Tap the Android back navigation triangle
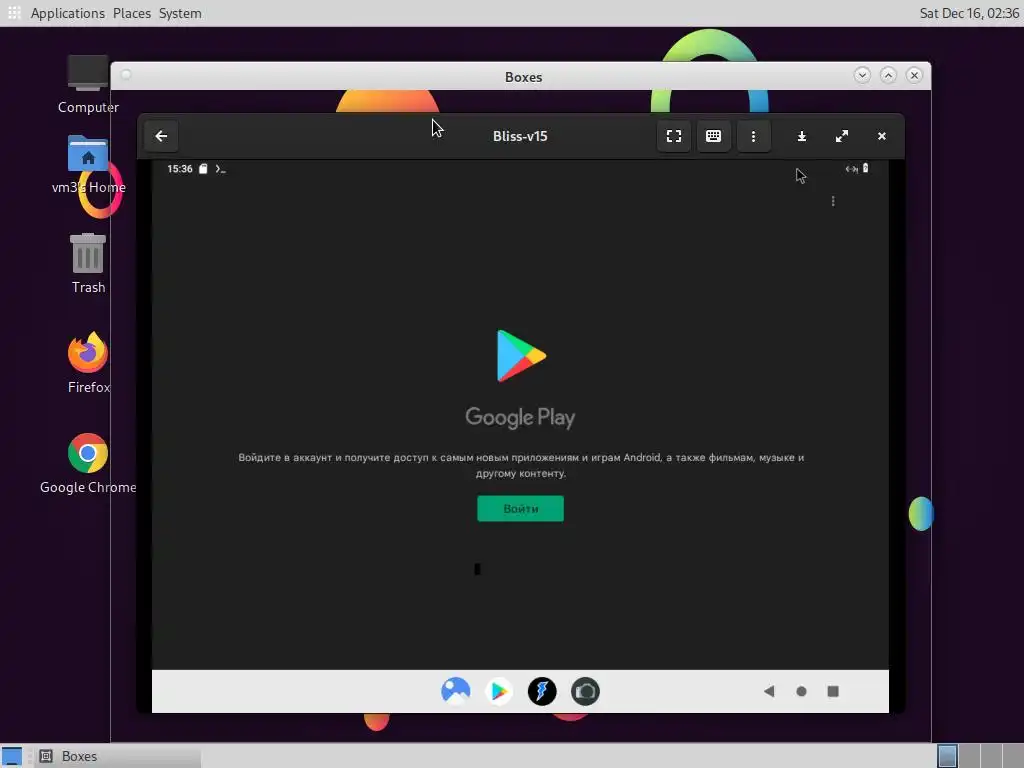This screenshot has width=1024, height=768. point(769,691)
